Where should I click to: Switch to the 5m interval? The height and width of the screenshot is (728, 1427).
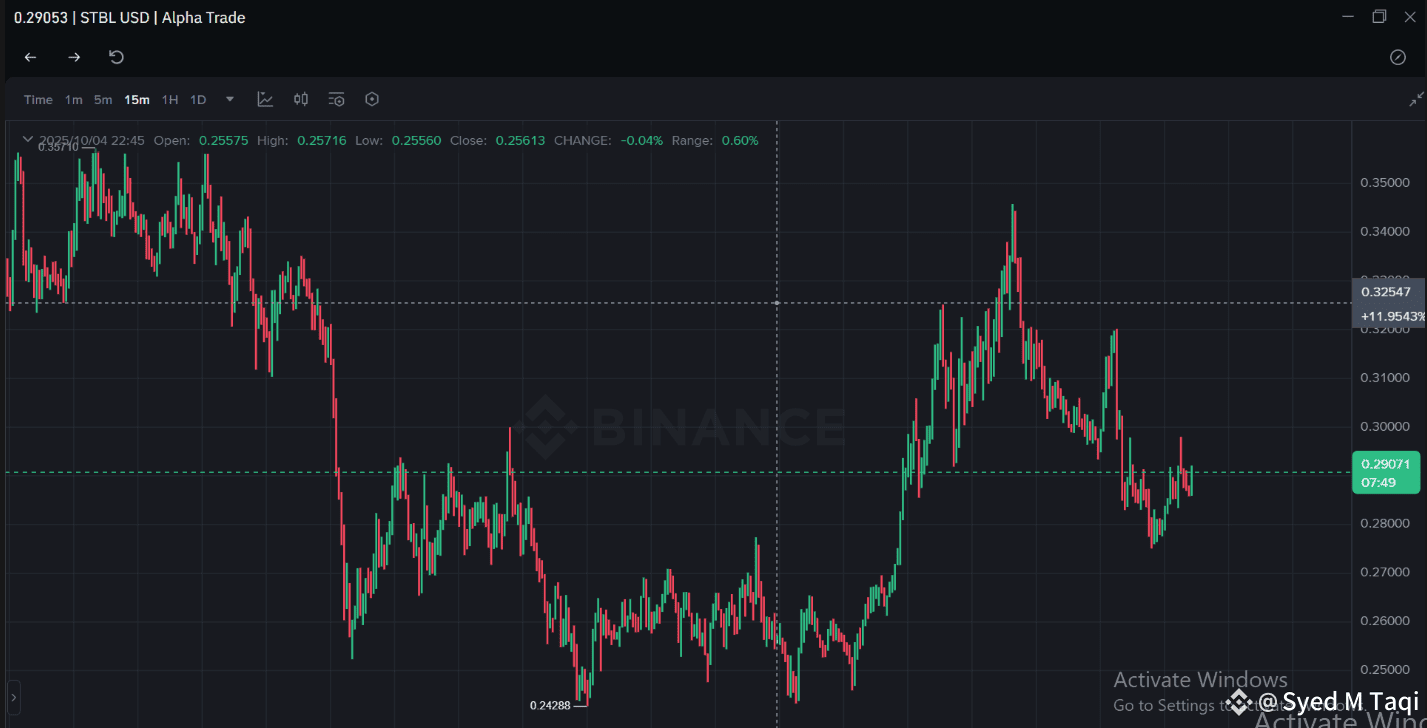[x=103, y=99]
